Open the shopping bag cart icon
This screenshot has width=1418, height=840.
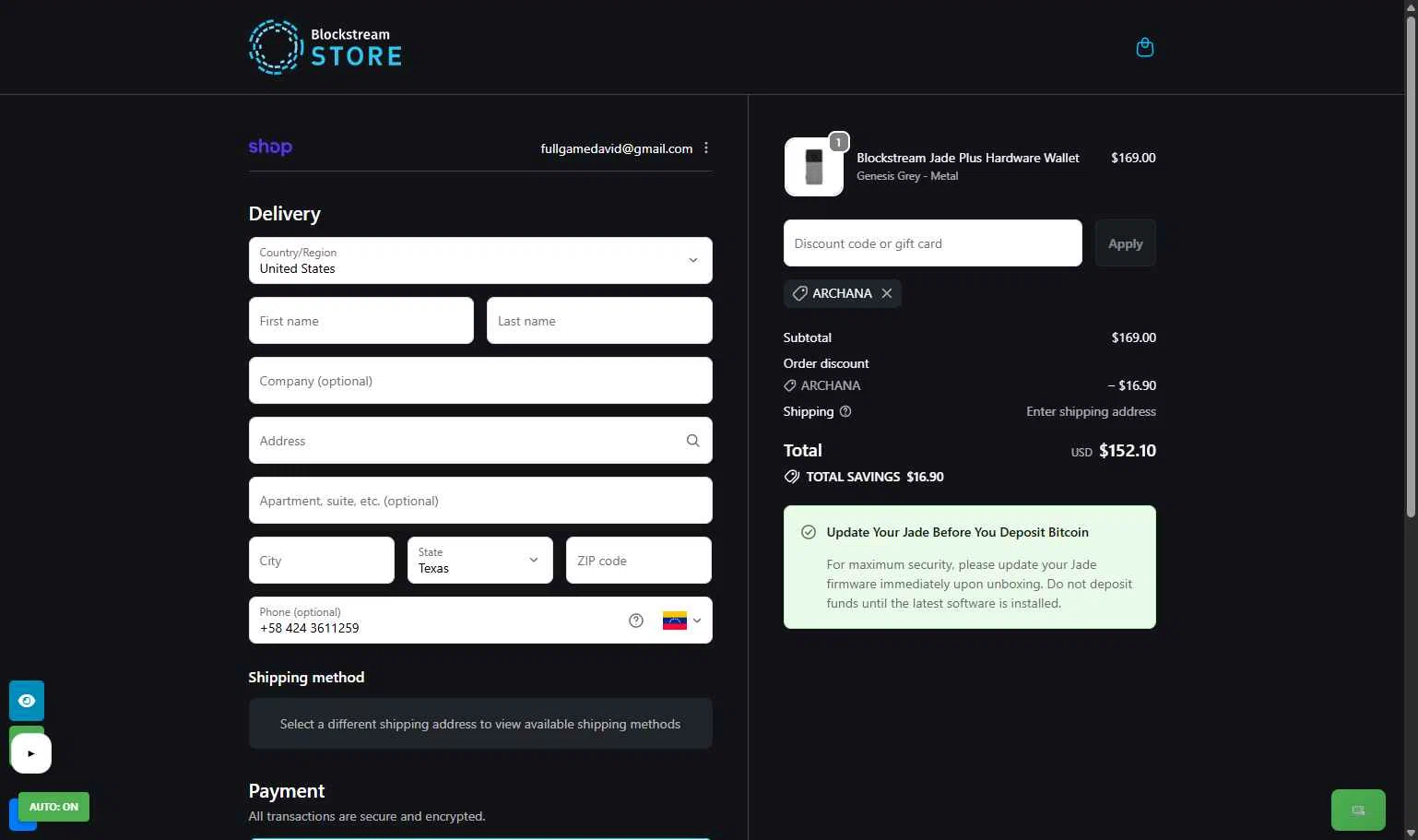coord(1144,47)
